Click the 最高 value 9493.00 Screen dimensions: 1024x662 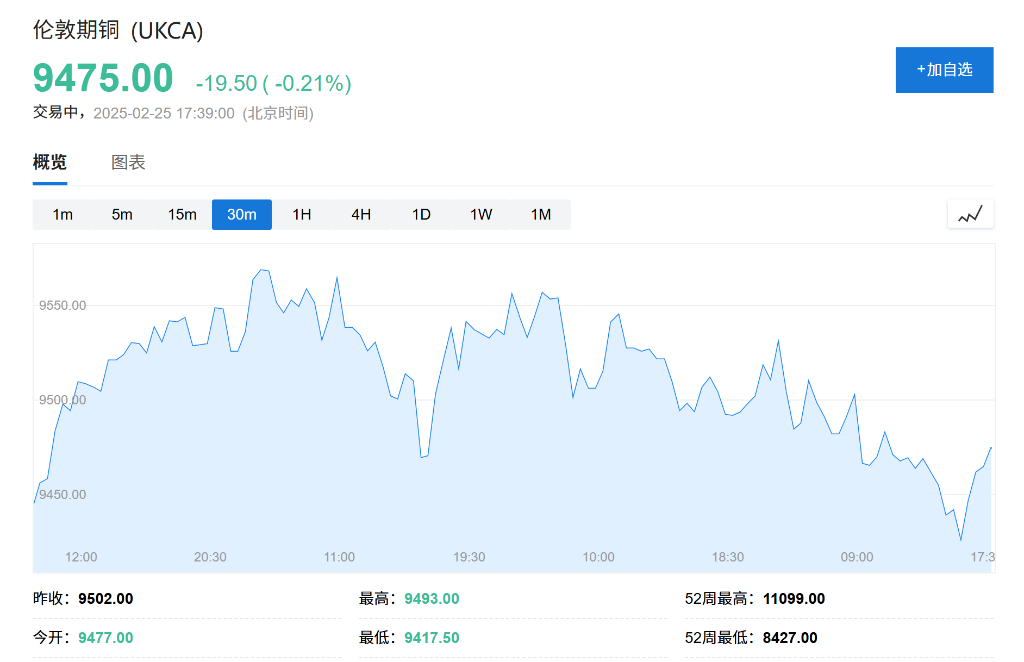tap(432, 599)
